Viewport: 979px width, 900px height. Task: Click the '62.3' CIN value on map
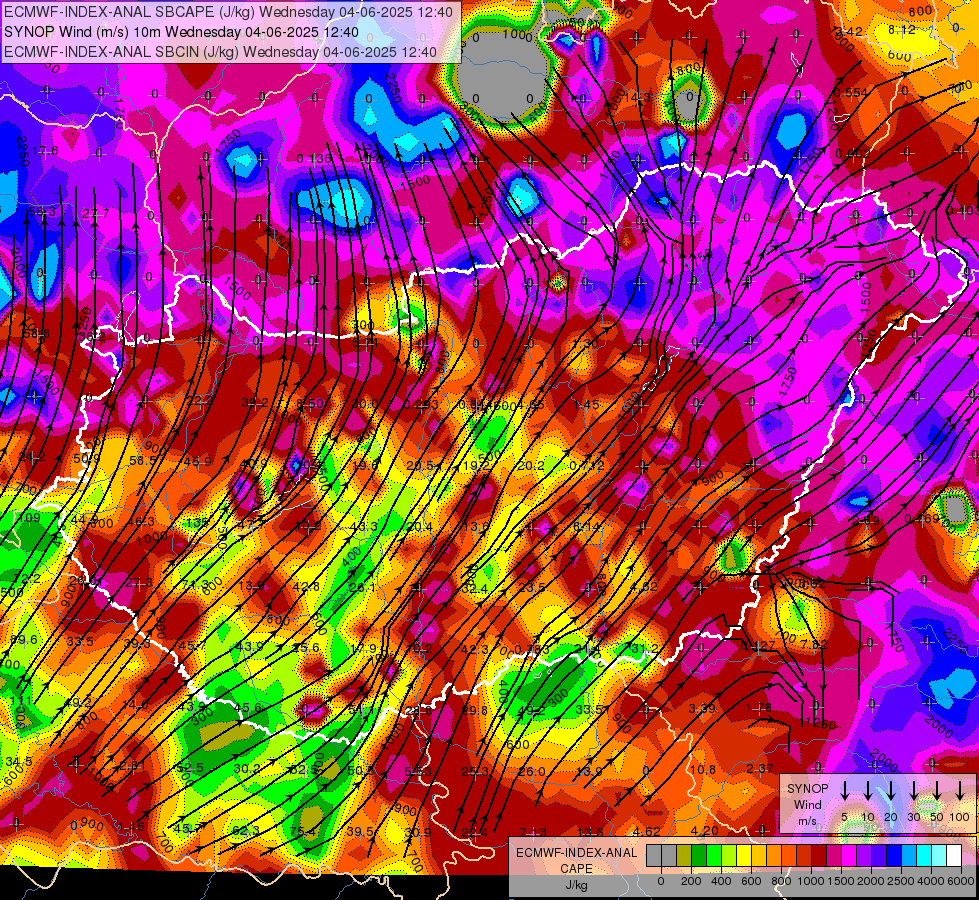point(245,830)
